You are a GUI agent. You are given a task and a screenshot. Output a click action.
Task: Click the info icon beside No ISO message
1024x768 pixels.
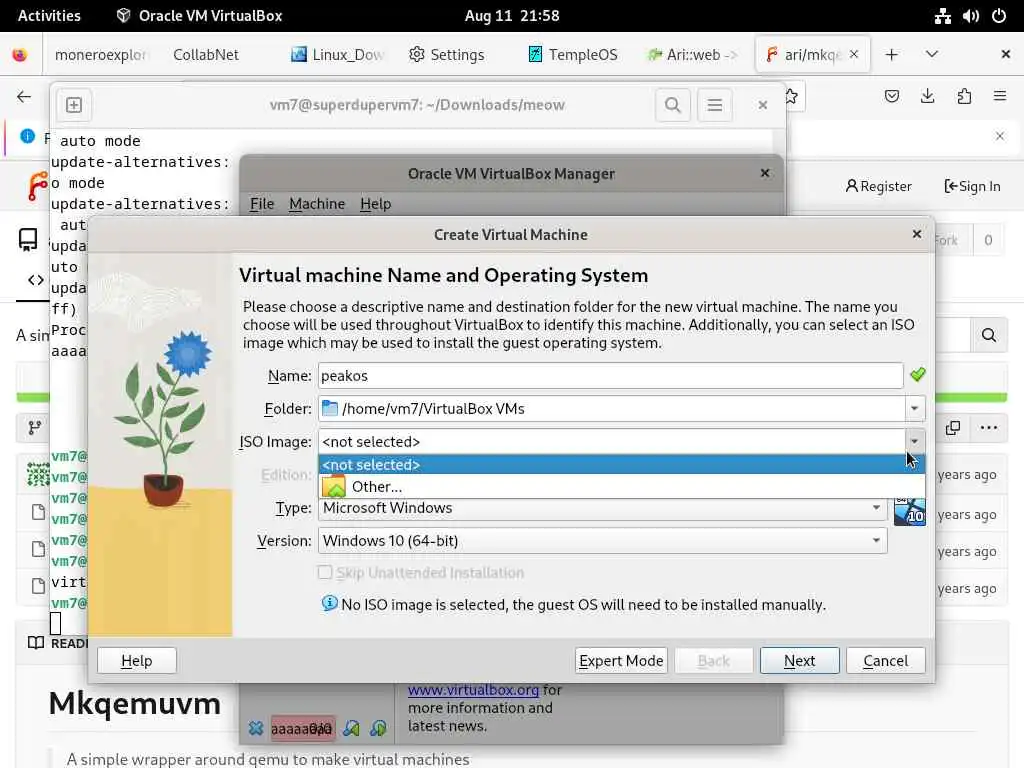pyautogui.click(x=329, y=603)
